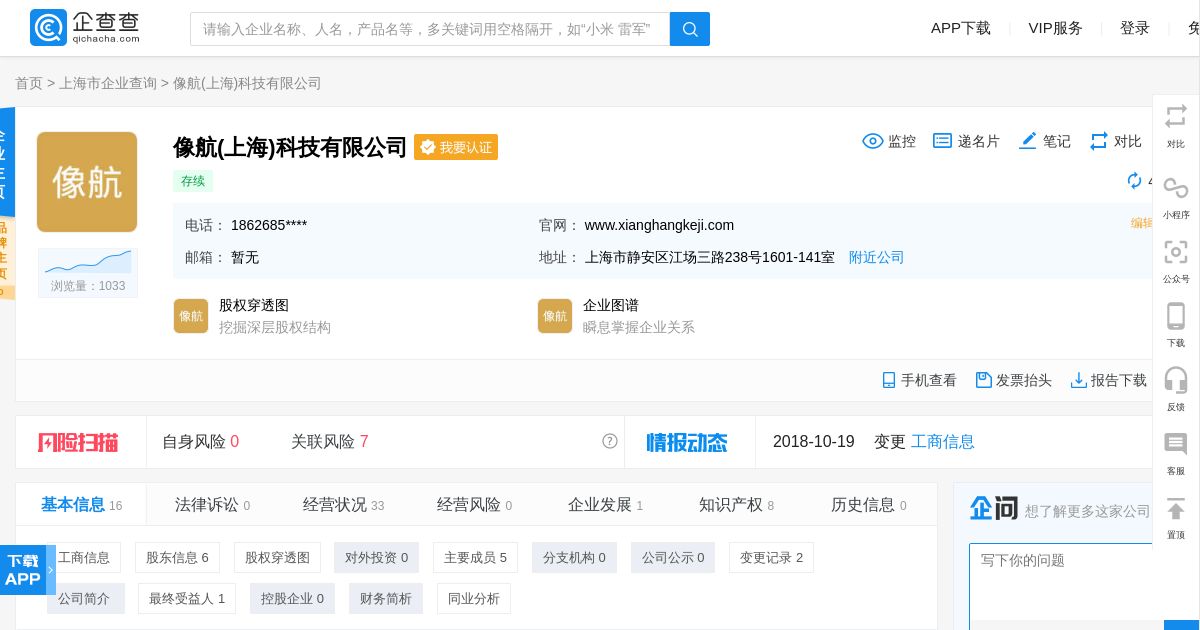Select 分支机构 0 sub-section
Viewport: 1200px width, 630px height.
point(574,557)
